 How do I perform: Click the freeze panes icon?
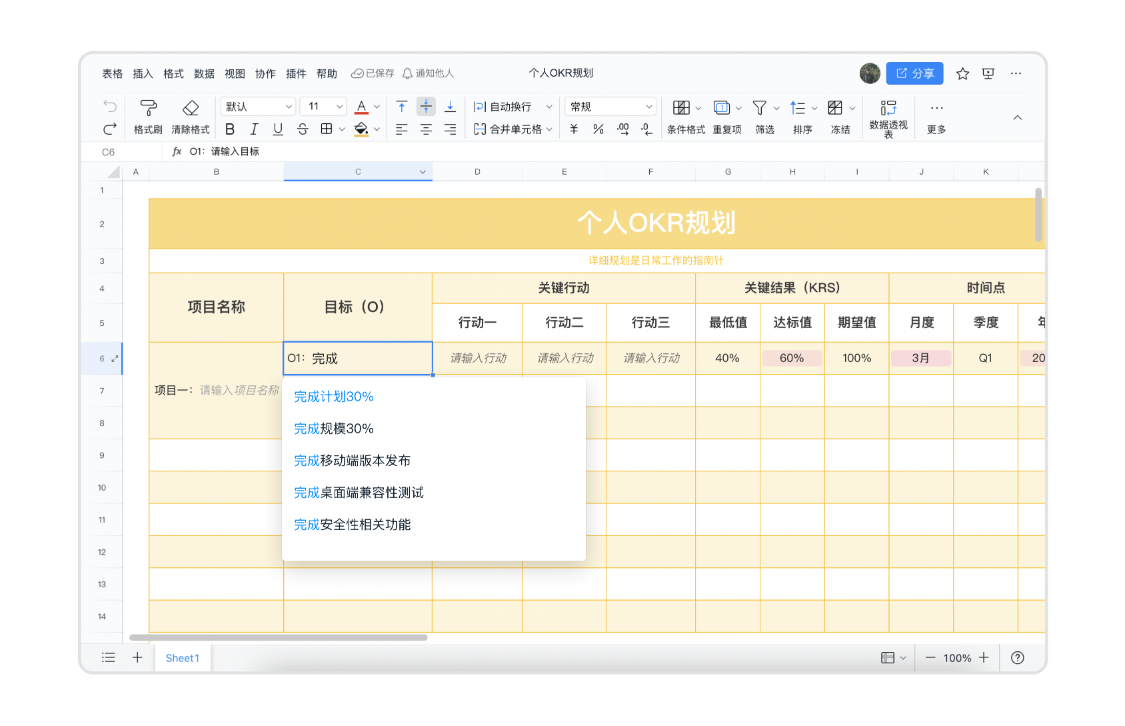click(x=835, y=108)
